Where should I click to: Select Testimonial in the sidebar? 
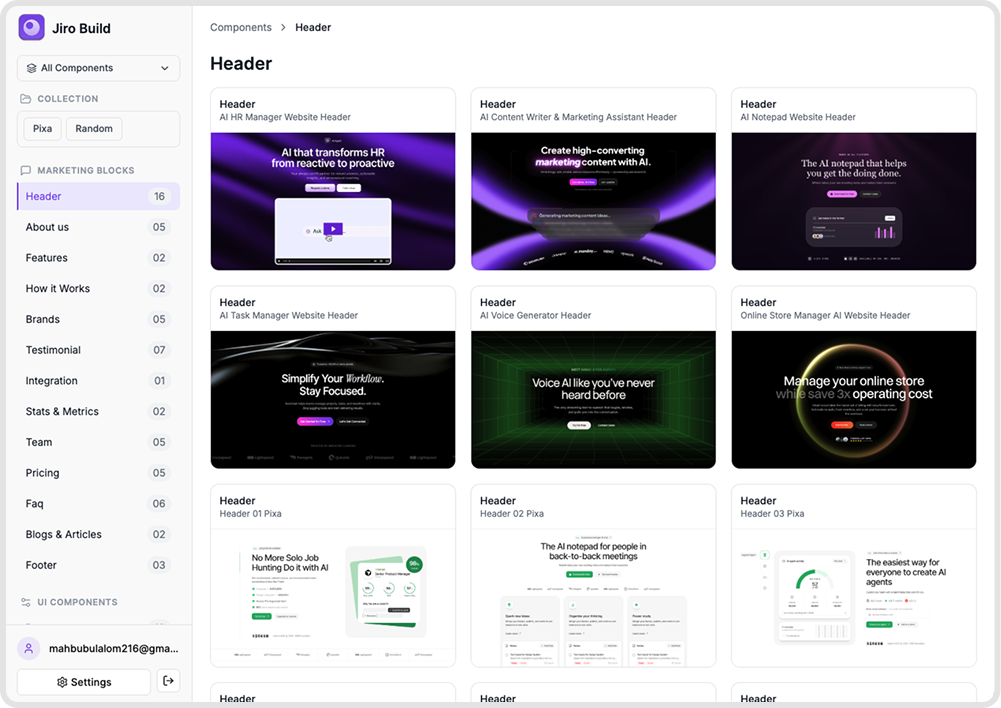coord(53,350)
